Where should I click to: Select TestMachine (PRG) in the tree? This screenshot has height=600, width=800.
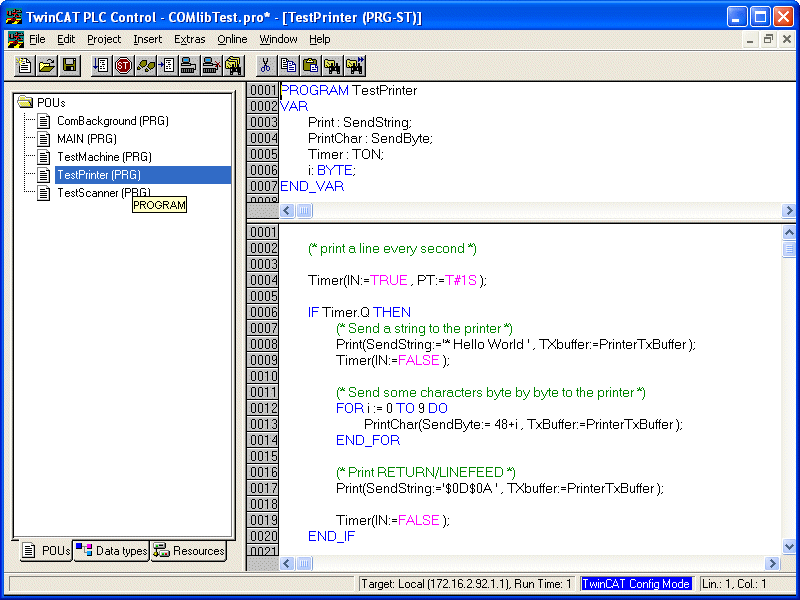click(x=104, y=157)
